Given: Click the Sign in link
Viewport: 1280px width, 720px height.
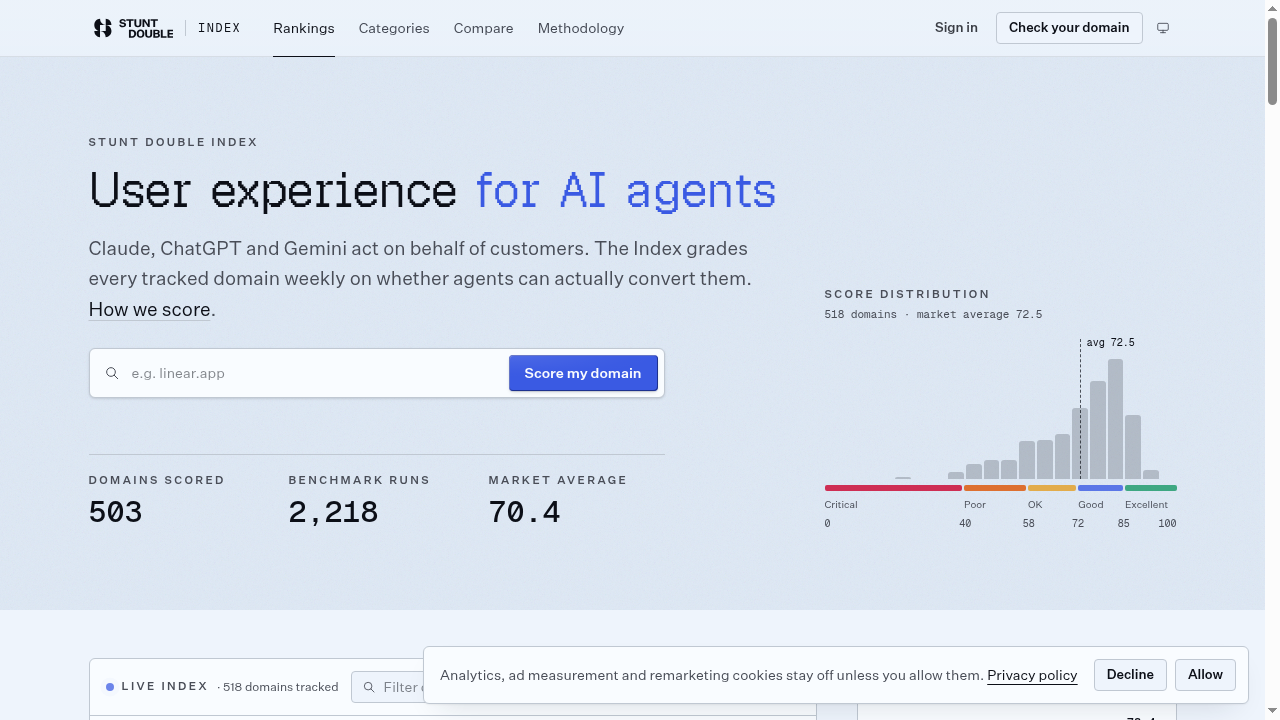Looking at the screenshot, I should [x=956, y=27].
